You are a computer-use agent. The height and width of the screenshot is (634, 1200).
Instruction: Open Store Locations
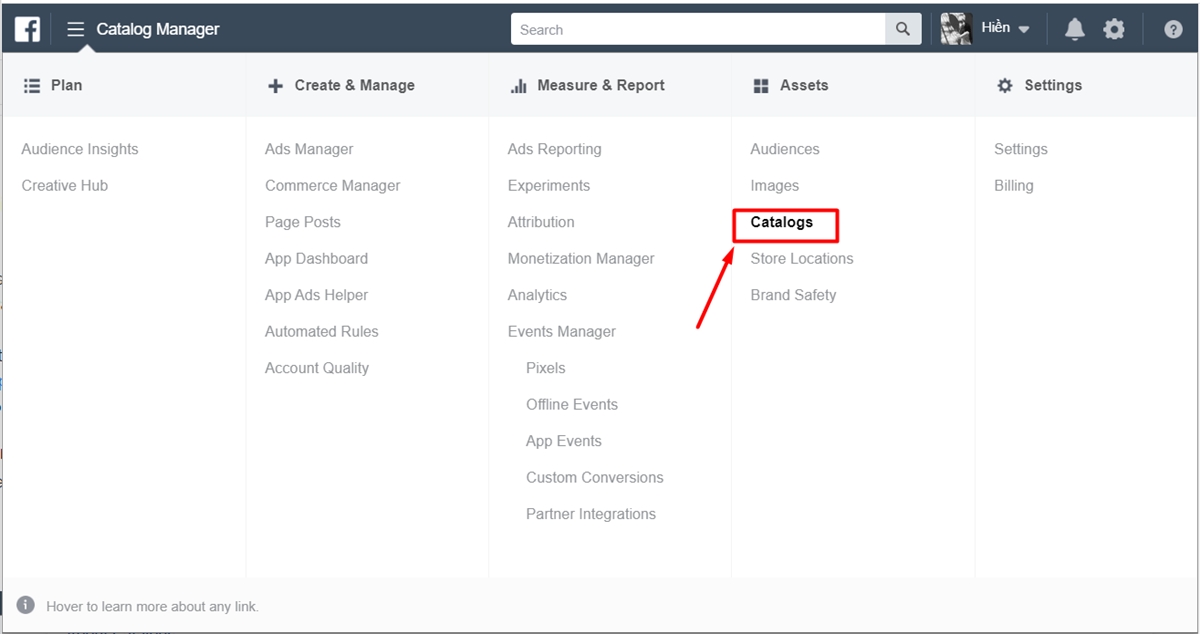(x=802, y=259)
